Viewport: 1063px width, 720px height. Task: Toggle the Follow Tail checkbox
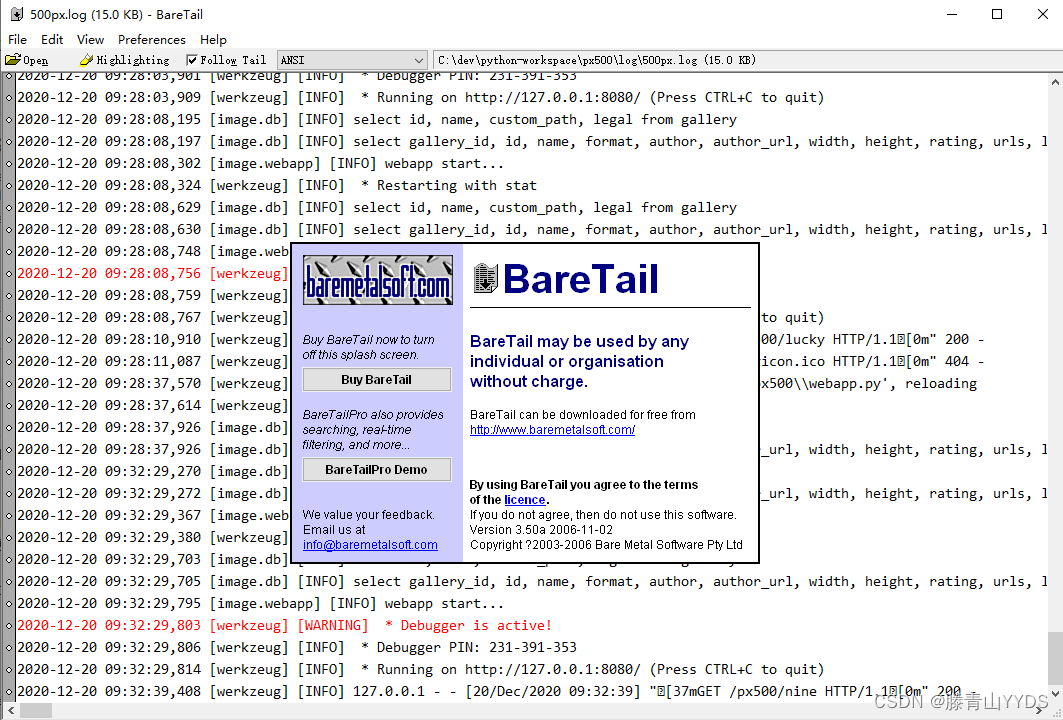point(190,59)
